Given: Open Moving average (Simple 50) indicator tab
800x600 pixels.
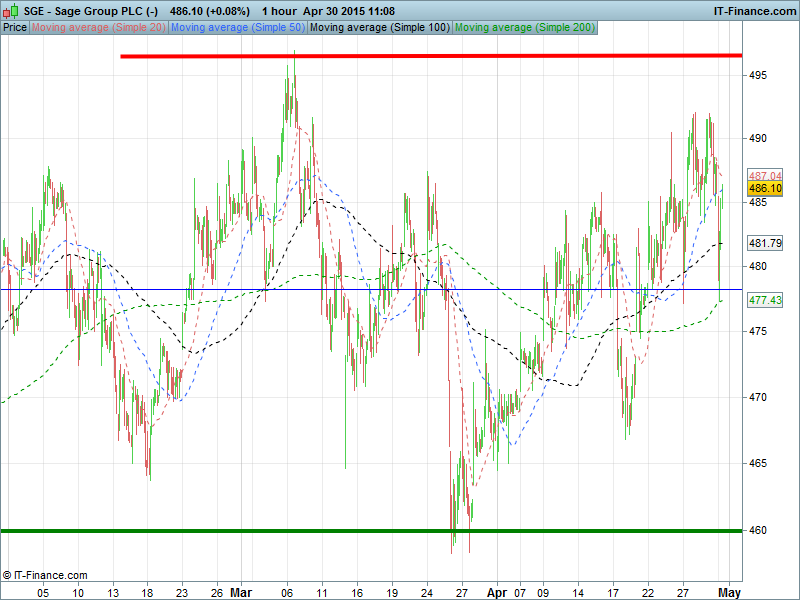Looking at the screenshot, I should (x=237, y=27).
